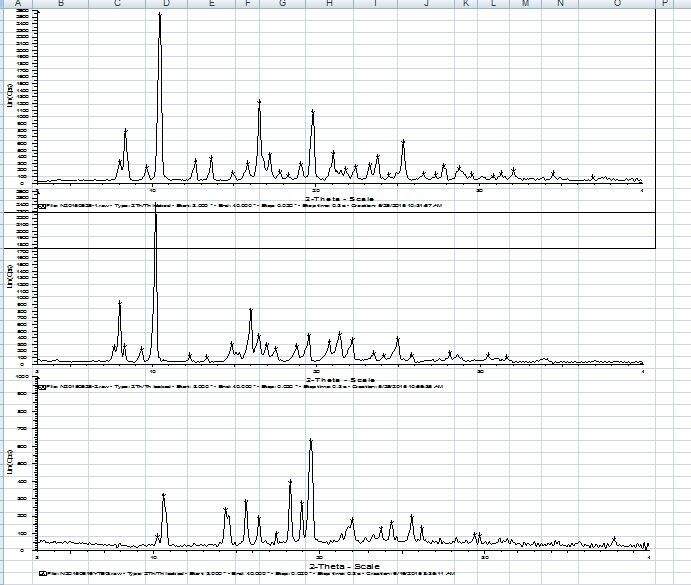The width and height of the screenshot is (691, 585).
Task: Click the "30" x-axis tick of the middle chart
Action: click(x=480, y=372)
